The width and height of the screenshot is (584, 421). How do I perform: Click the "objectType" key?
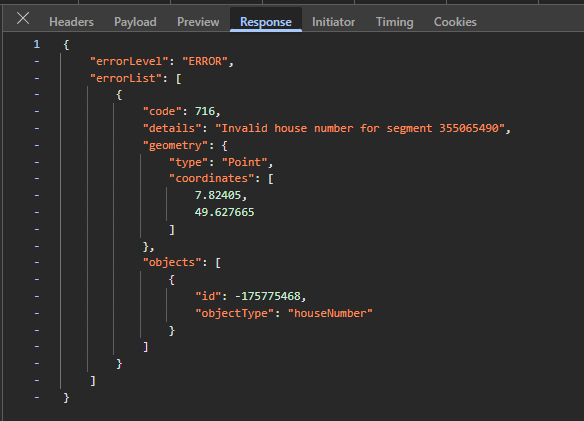tap(235, 313)
